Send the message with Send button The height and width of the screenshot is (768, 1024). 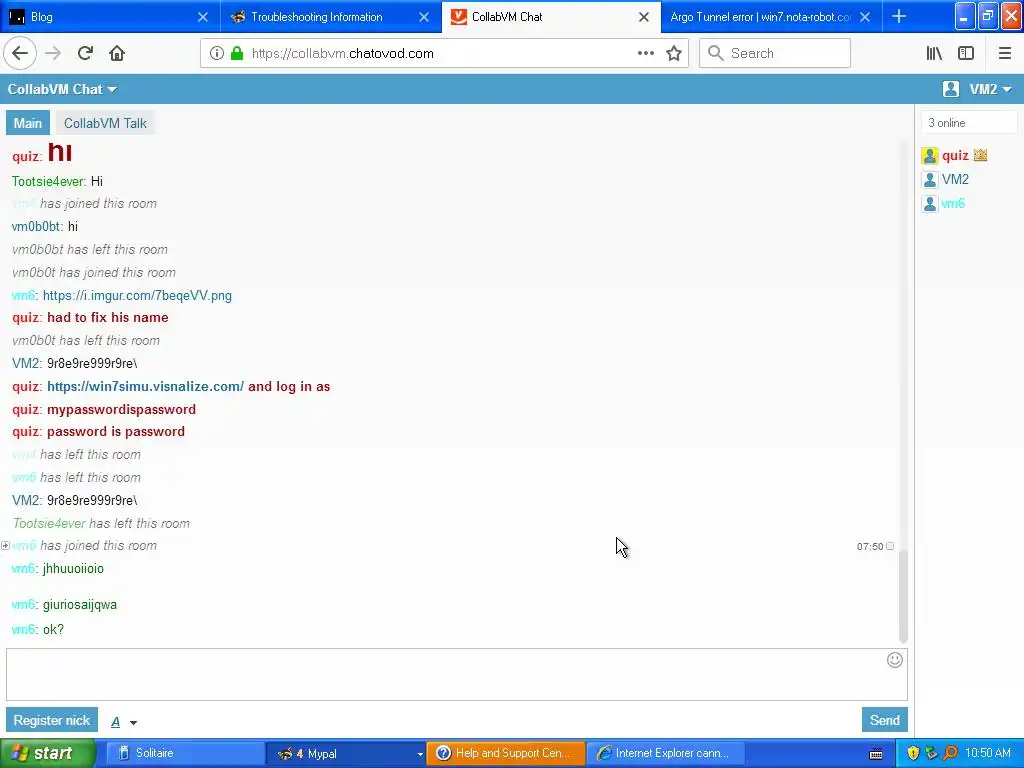[884, 720]
